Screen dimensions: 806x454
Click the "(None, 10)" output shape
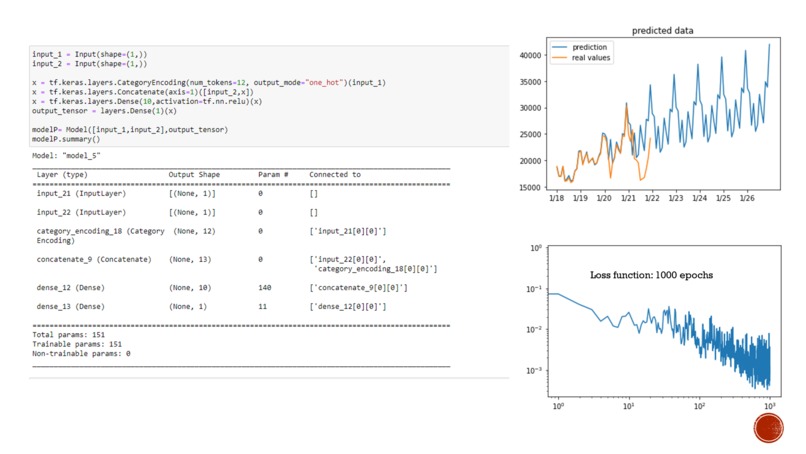click(190, 287)
